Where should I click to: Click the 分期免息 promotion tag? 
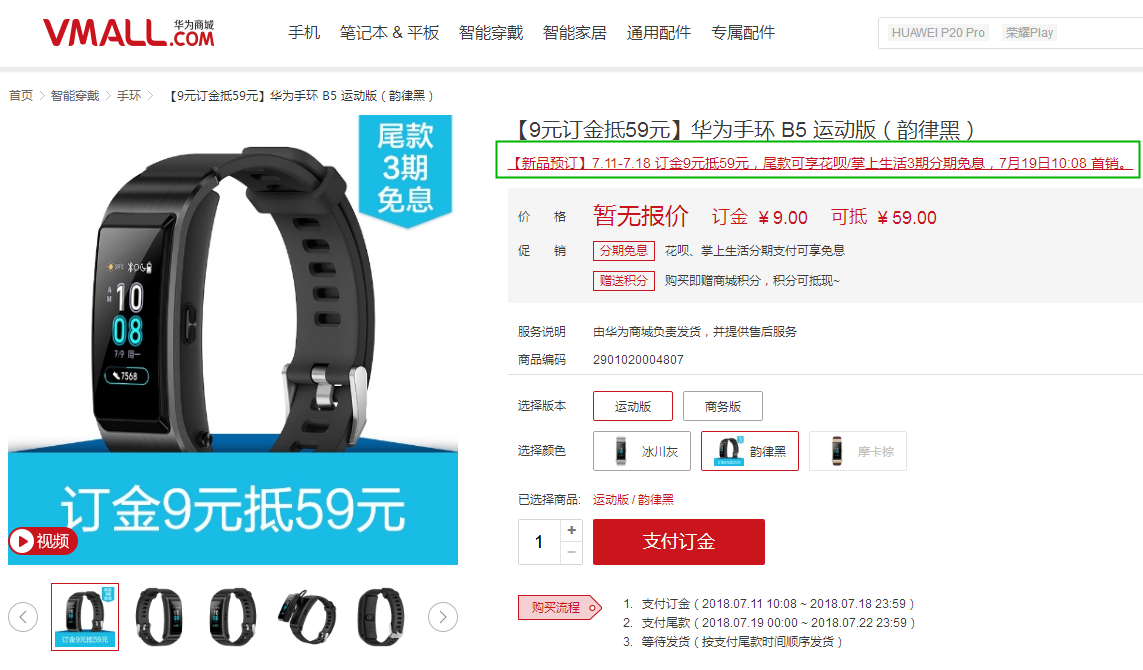(623, 251)
